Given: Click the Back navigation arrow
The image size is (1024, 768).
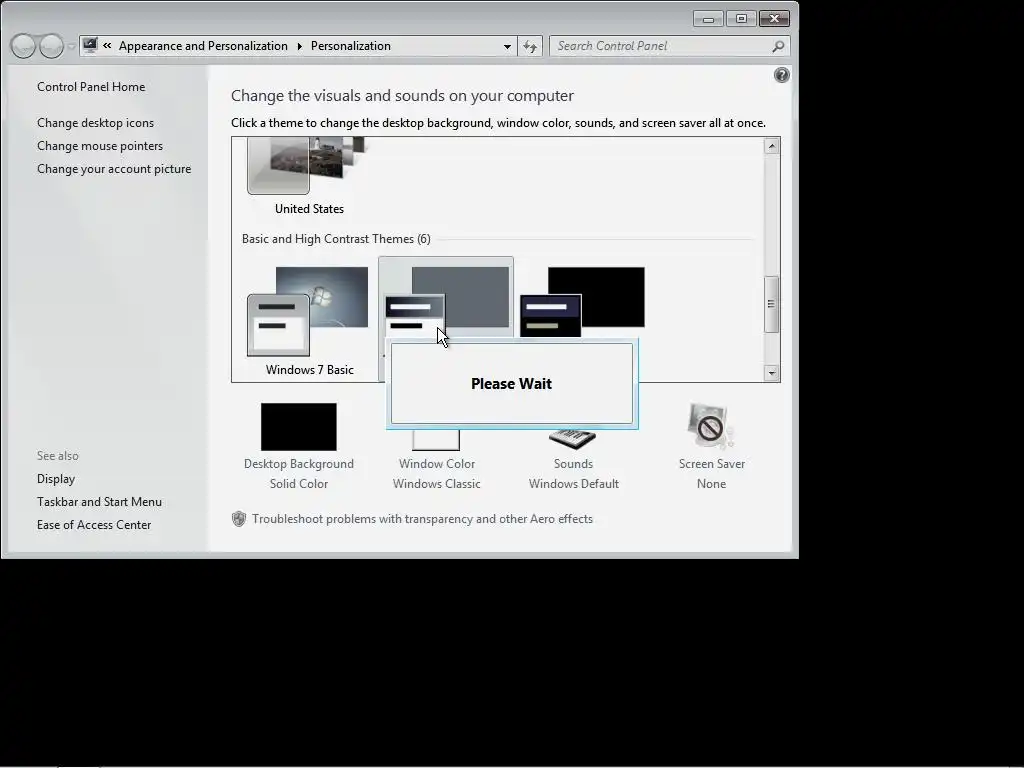Looking at the screenshot, I should (x=24, y=46).
